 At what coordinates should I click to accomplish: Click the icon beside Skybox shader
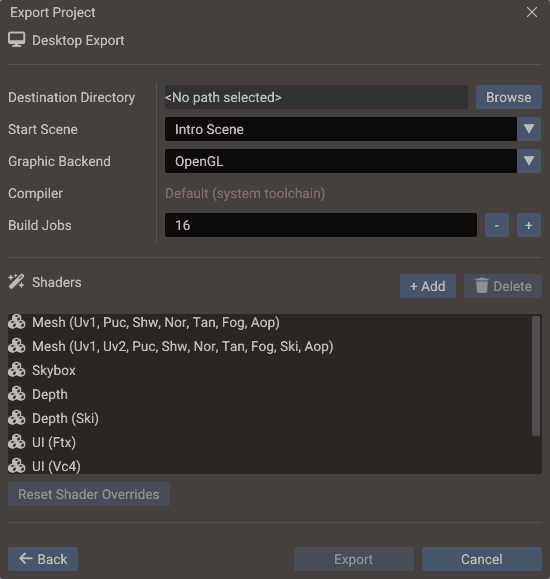pyautogui.click(x=17, y=370)
